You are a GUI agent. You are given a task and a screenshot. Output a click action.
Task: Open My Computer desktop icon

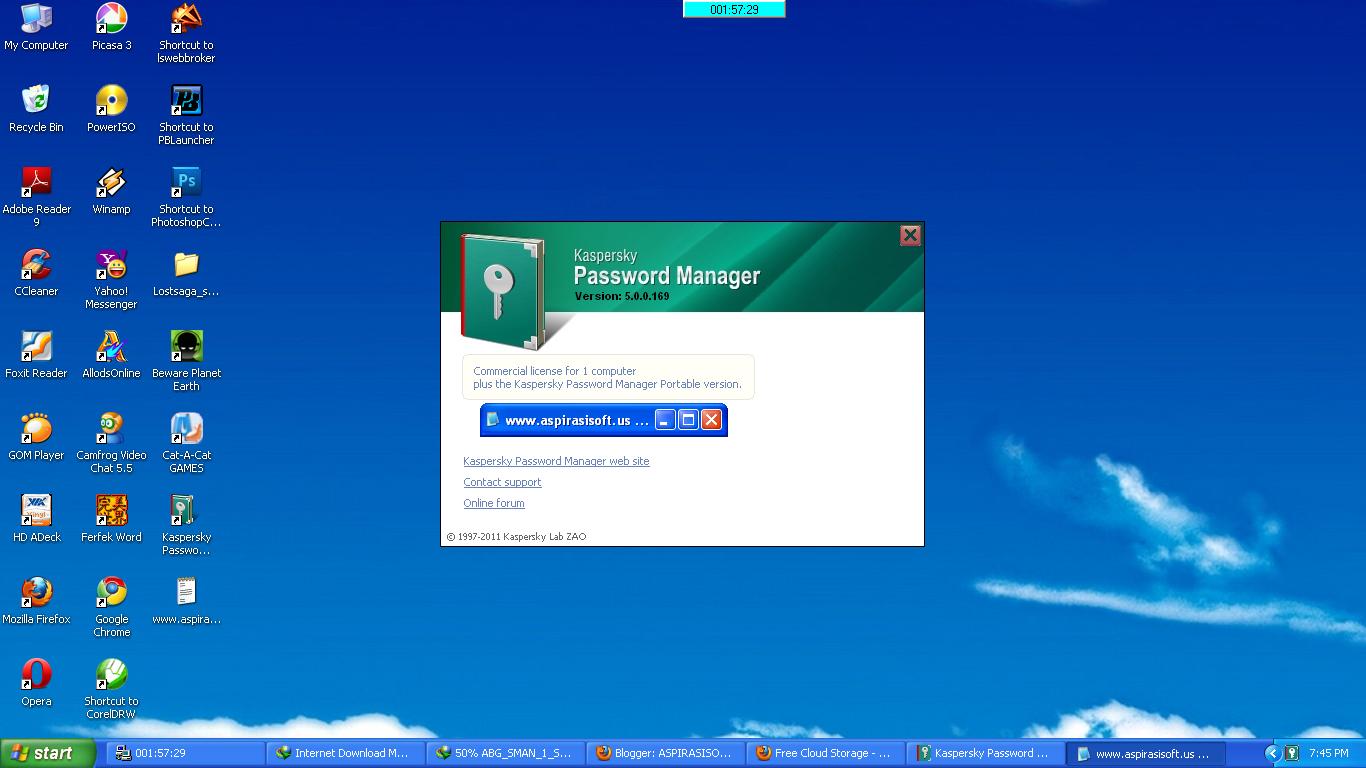coord(36,27)
